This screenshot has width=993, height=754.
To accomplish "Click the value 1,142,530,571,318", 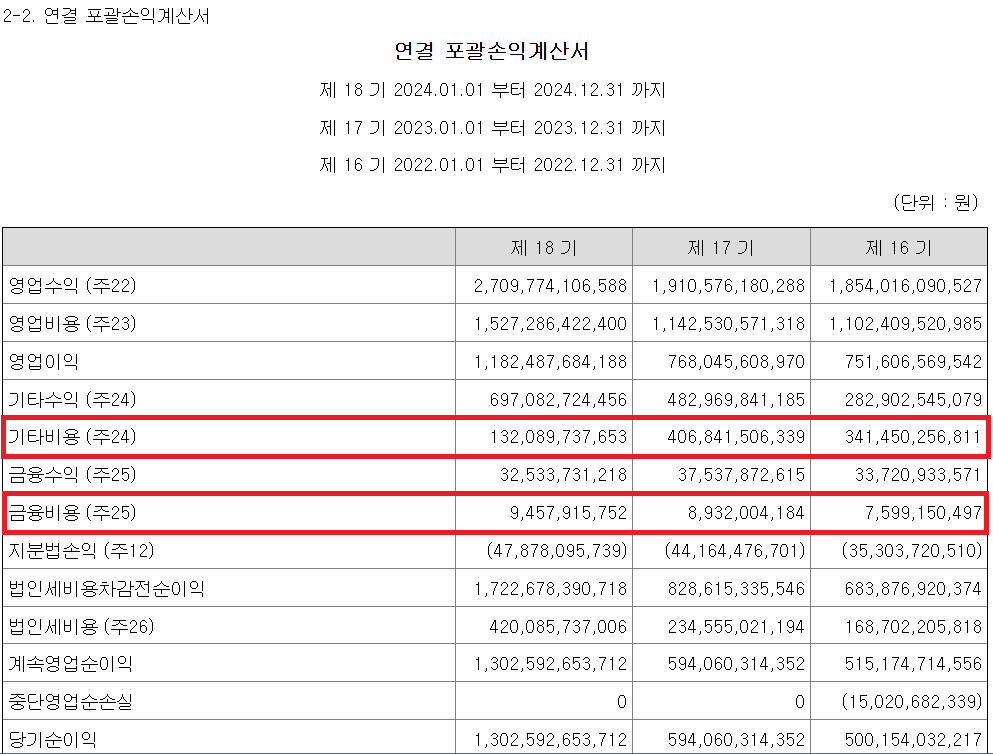I will (728, 324).
